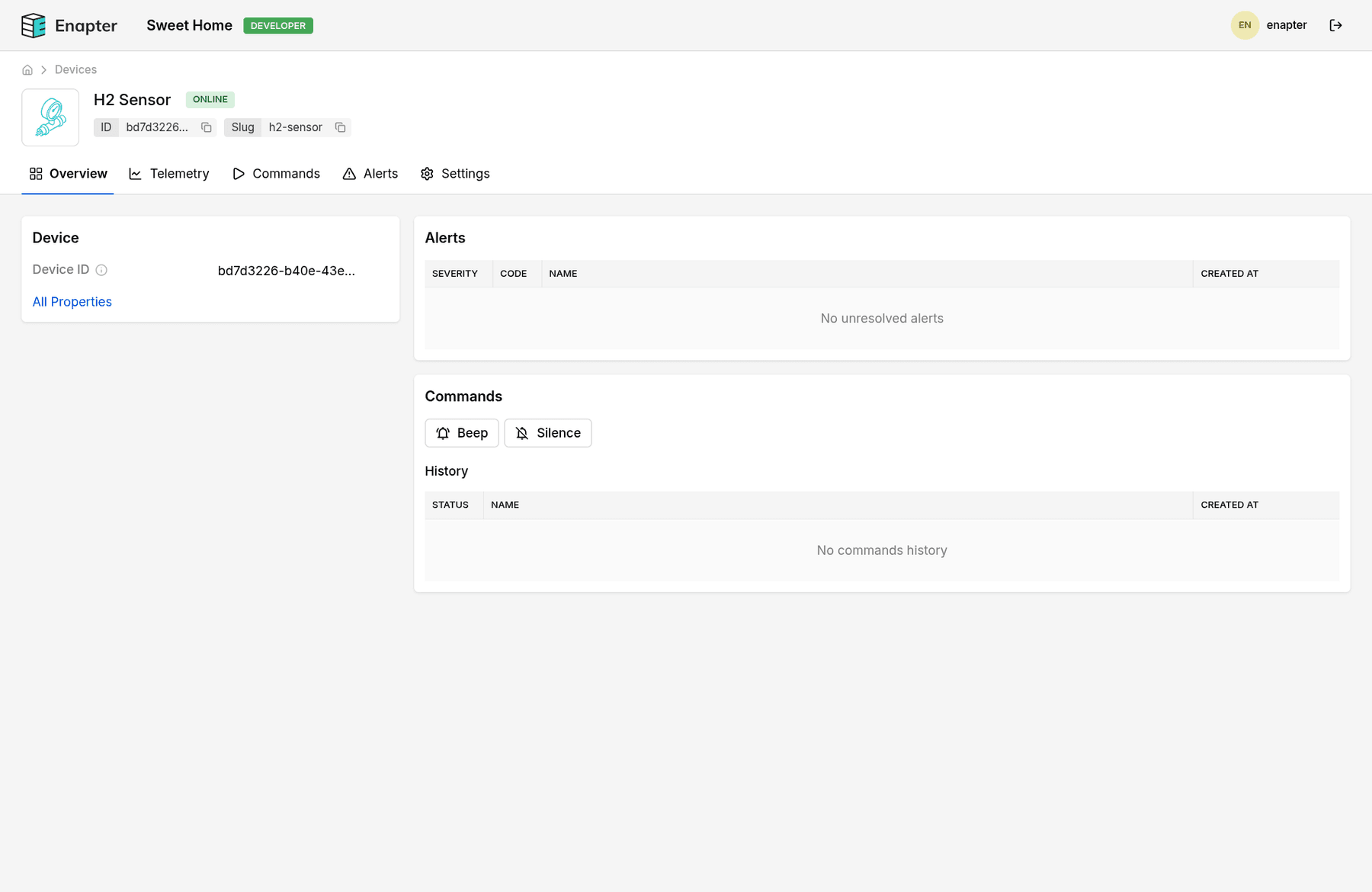This screenshot has width=1372, height=892.
Task: Open the Alerts tab
Action: [370, 174]
